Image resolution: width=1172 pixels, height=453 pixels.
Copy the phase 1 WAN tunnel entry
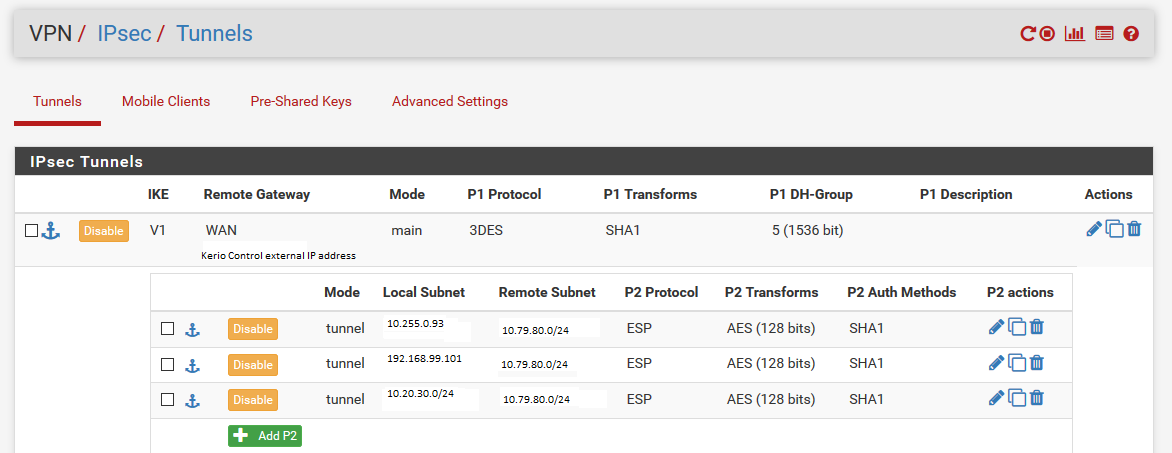(x=1114, y=229)
